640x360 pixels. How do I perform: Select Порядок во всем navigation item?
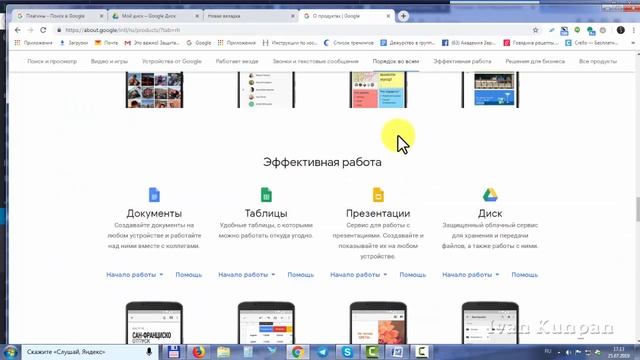pyautogui.click(x=396, y=61)
